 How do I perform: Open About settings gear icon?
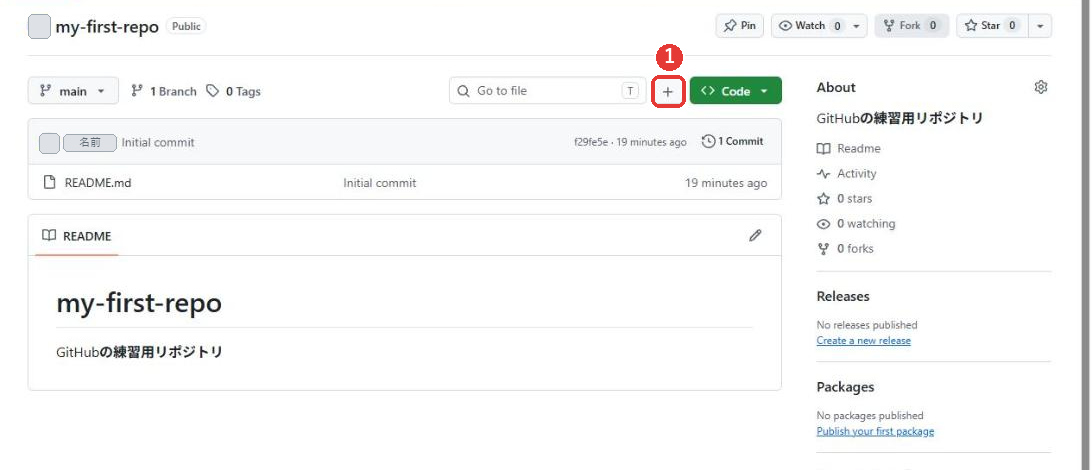tap(1040, 87)
